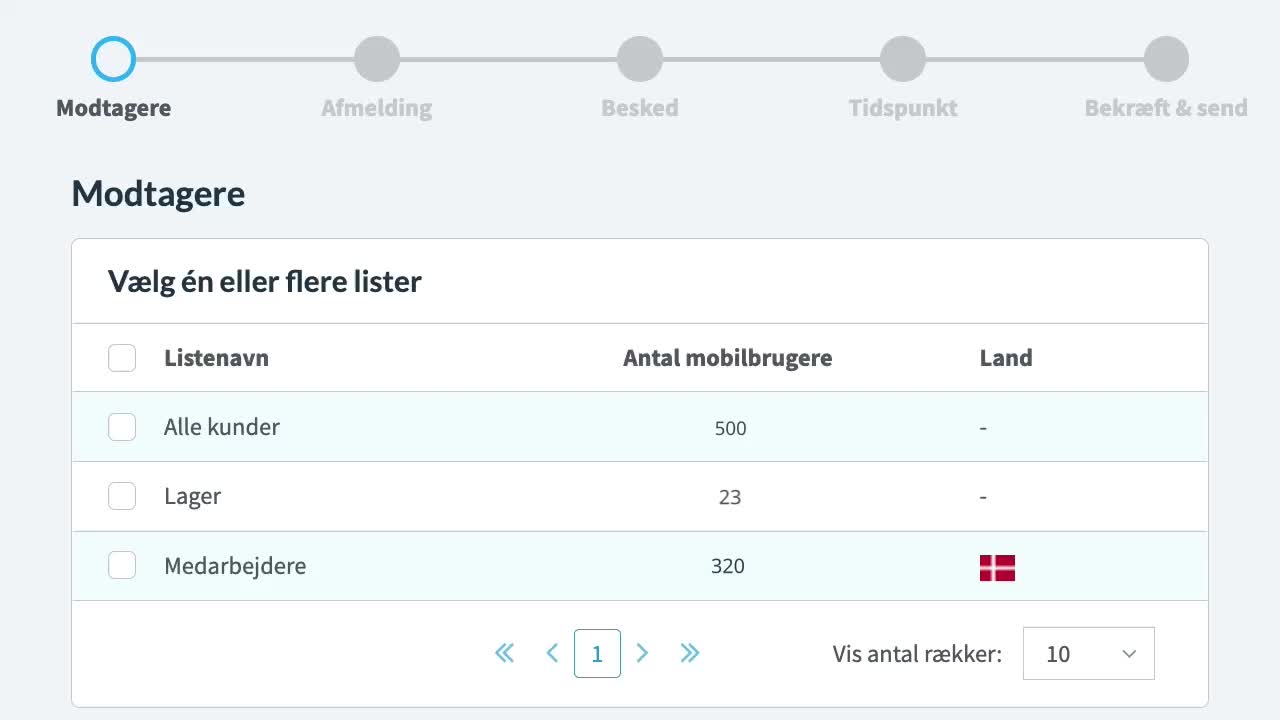The width and height of the screenshot is (1280, 720).
Task: Click the Land column header
Action: point(1006,358)
